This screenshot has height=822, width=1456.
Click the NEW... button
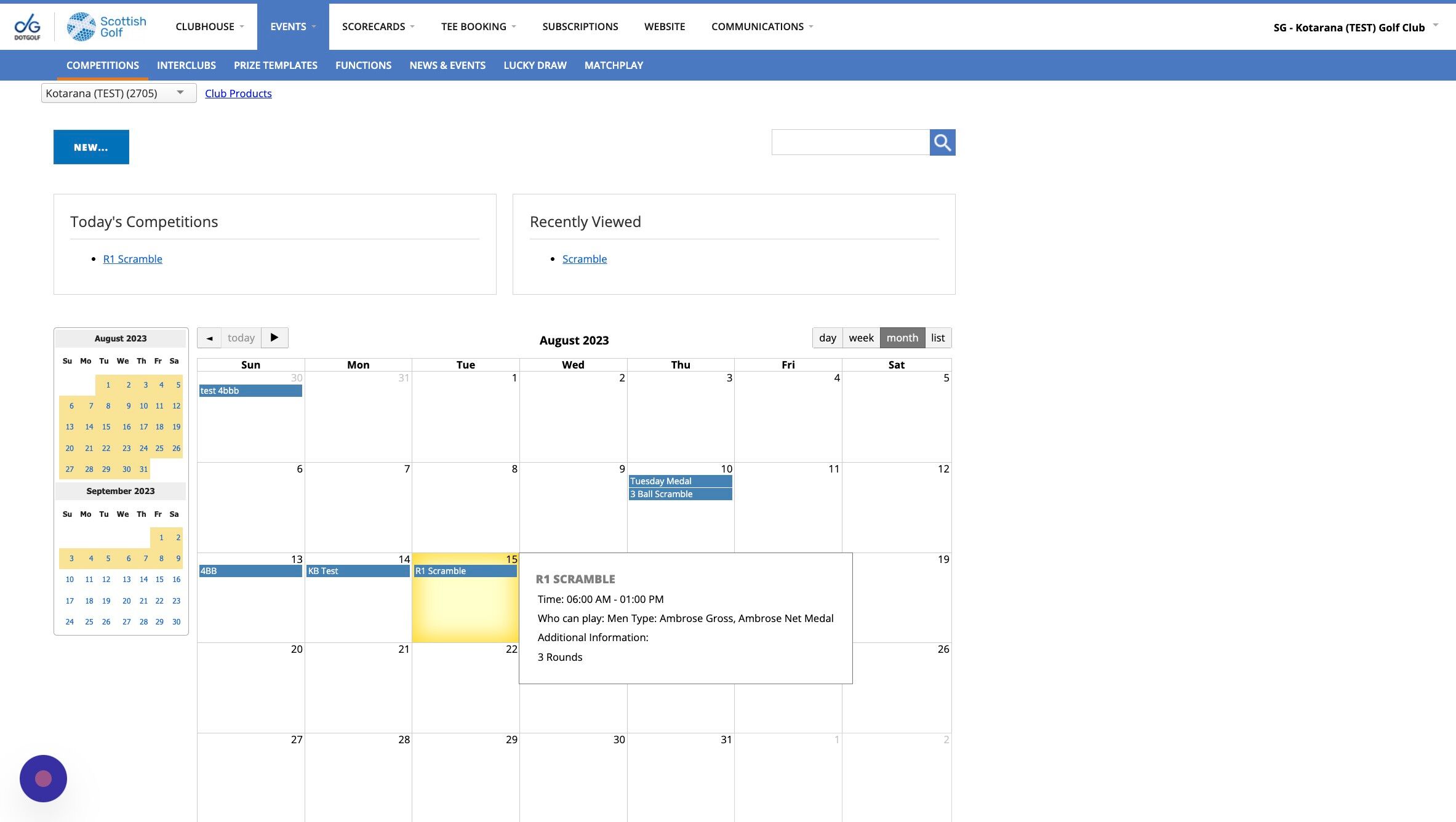[x=91, y=147]
